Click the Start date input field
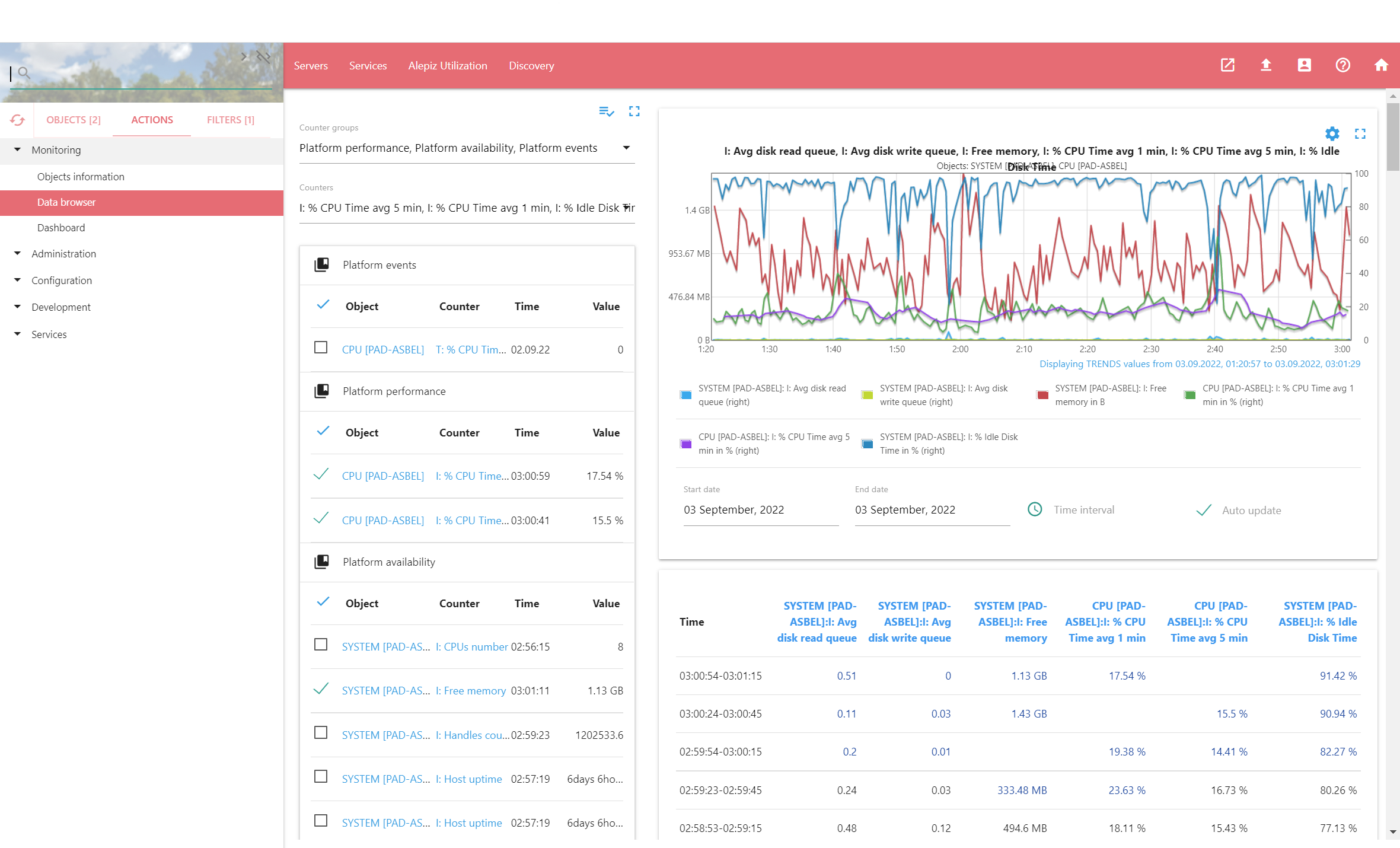 [760, 510]
